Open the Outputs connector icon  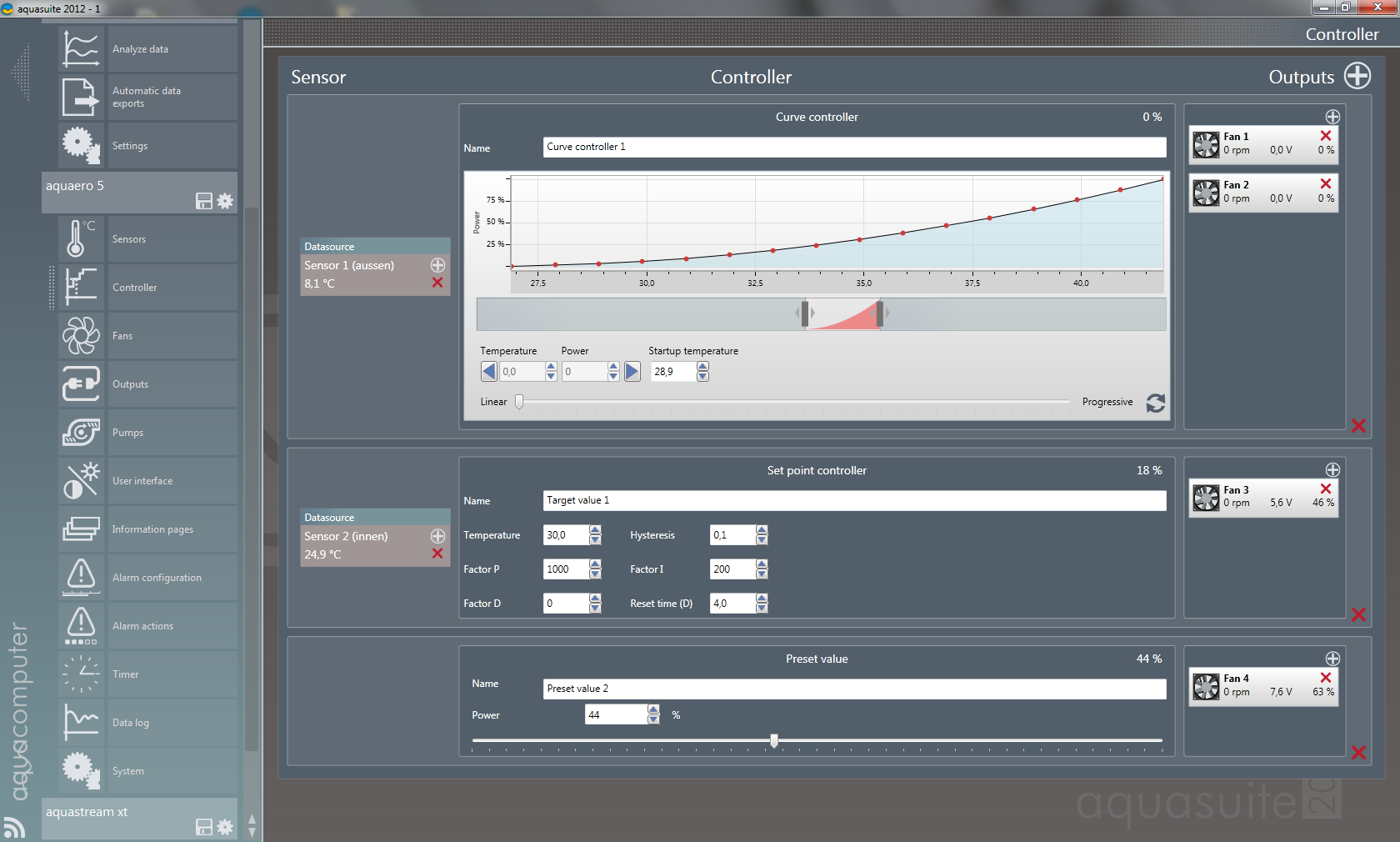[81, 383]
